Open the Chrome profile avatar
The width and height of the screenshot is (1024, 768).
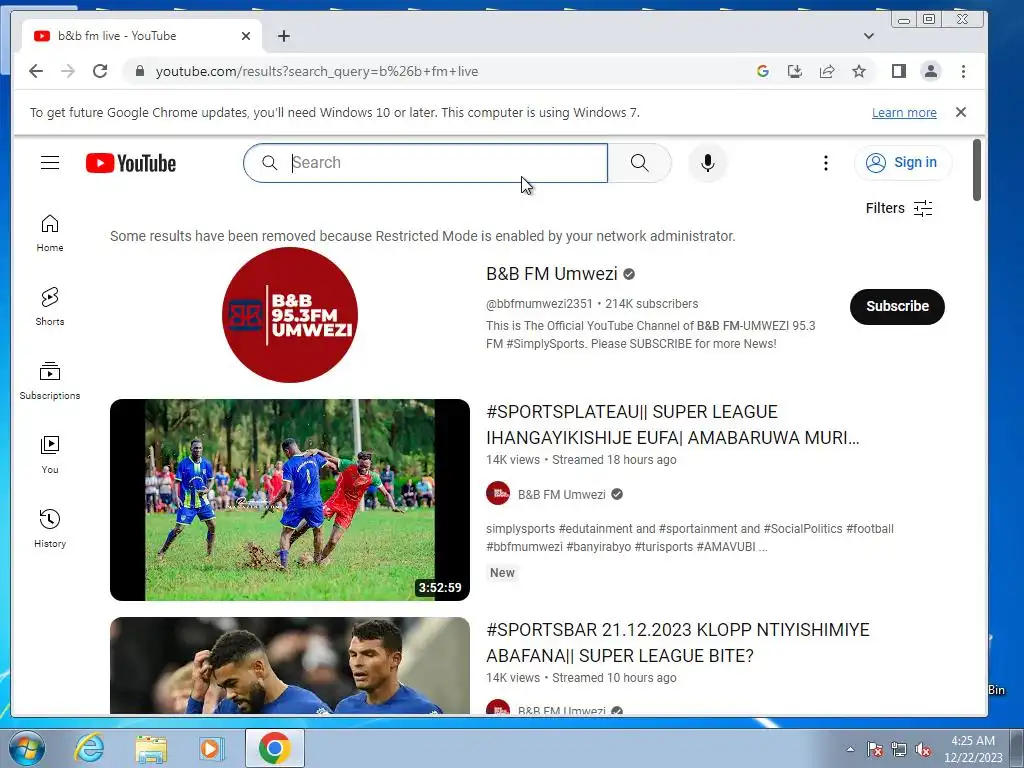pos(931,71)
